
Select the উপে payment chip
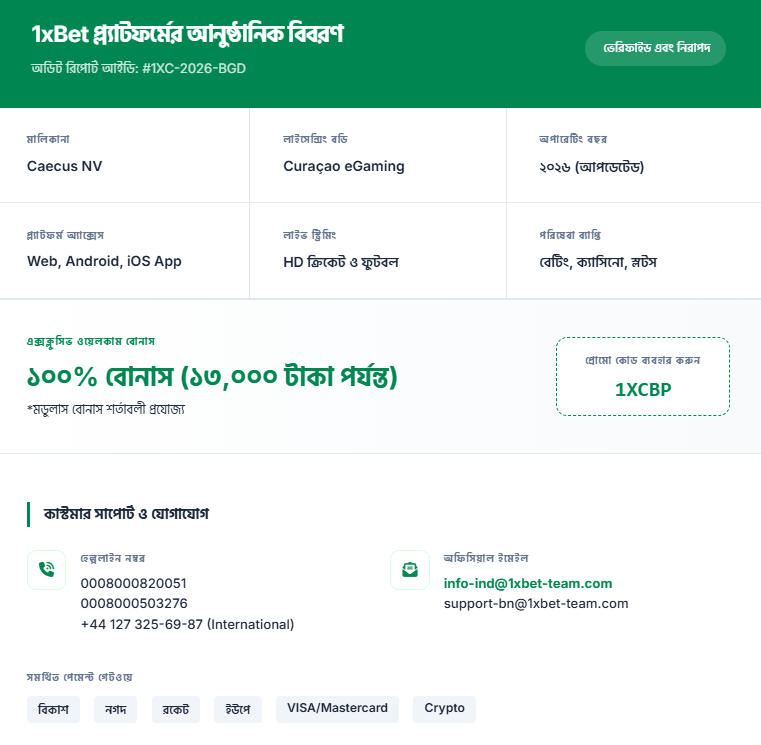(x=238, y=709)
